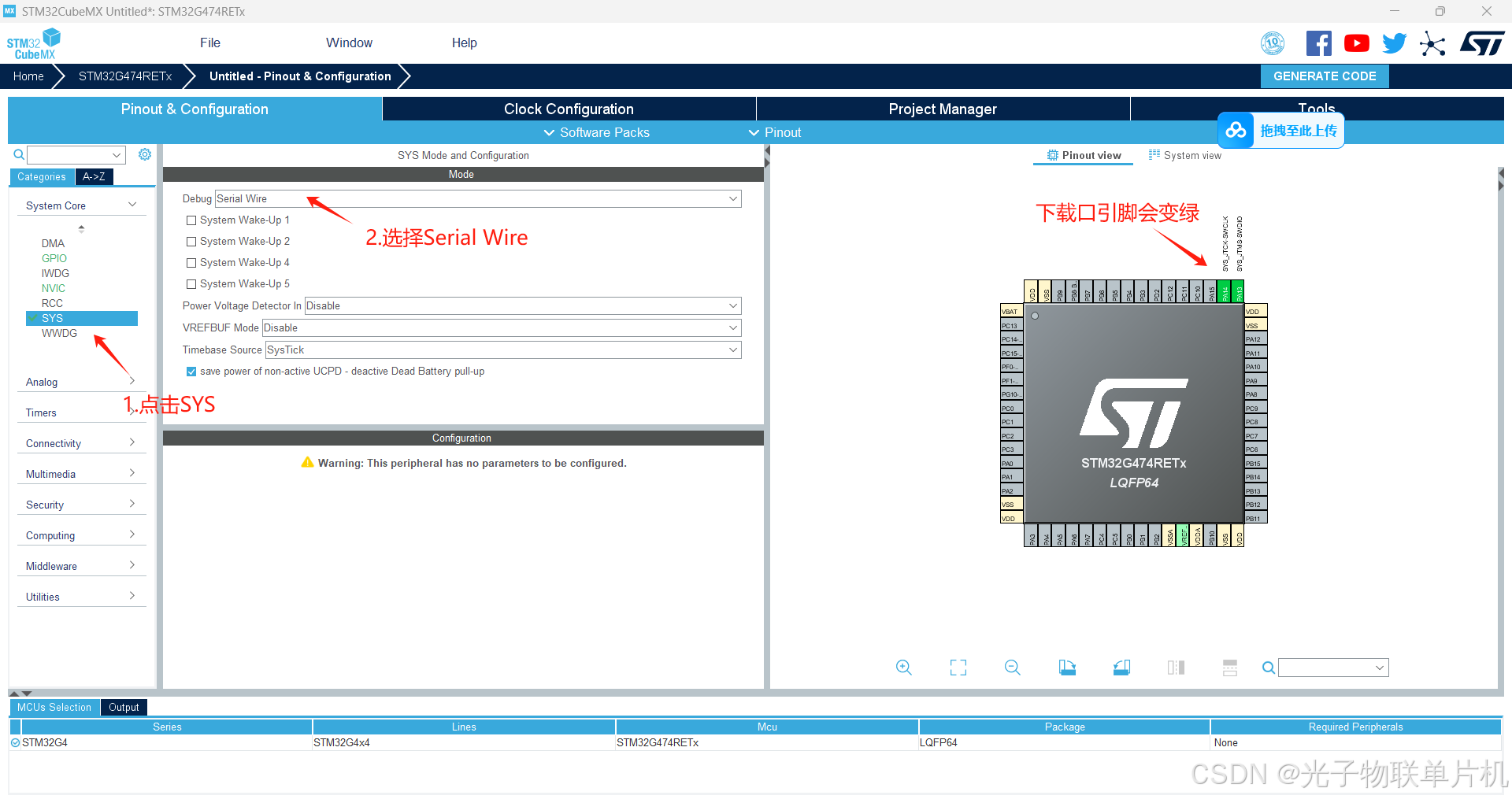Open Power Voltage Detector In dropdown
The width and height of the screenshot is (1512, 799).
point(522,305)
